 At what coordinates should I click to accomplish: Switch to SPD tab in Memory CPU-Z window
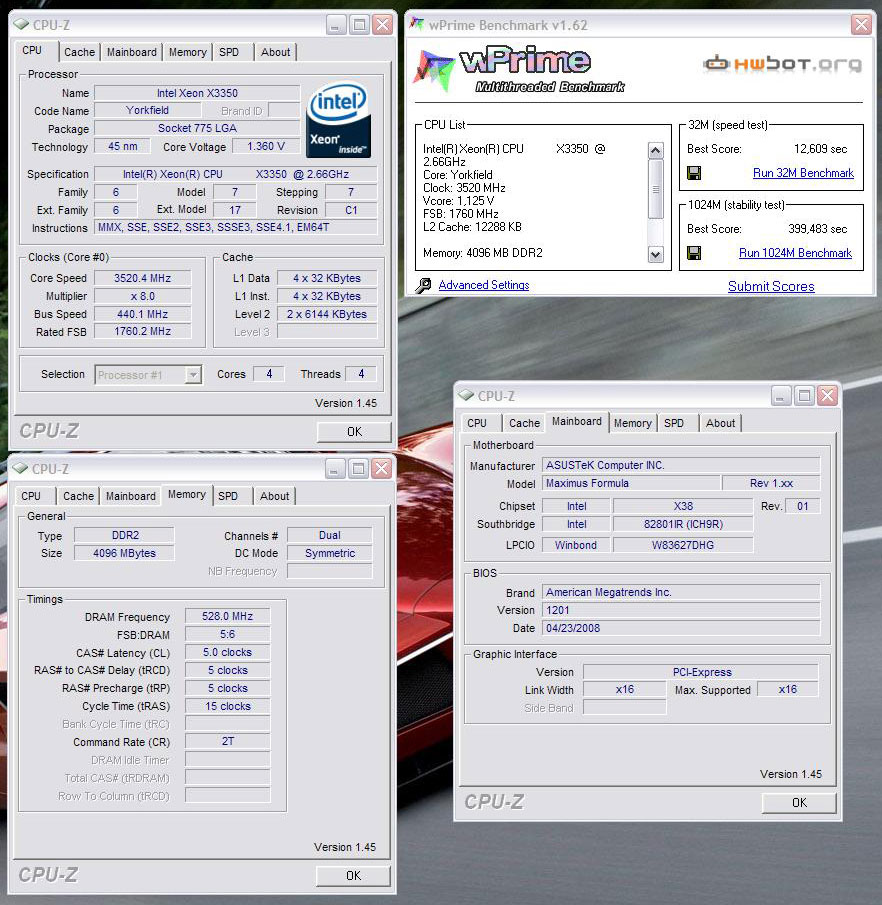point(227,496)
